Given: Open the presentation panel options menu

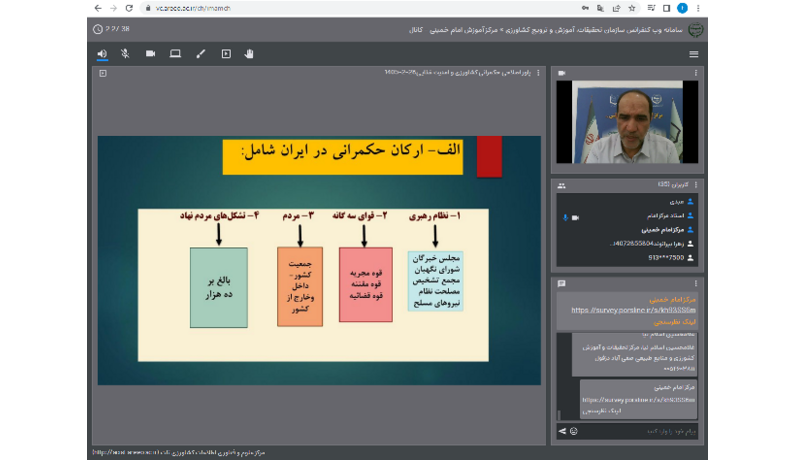Looking at the screenshot, I should point(538,73).
